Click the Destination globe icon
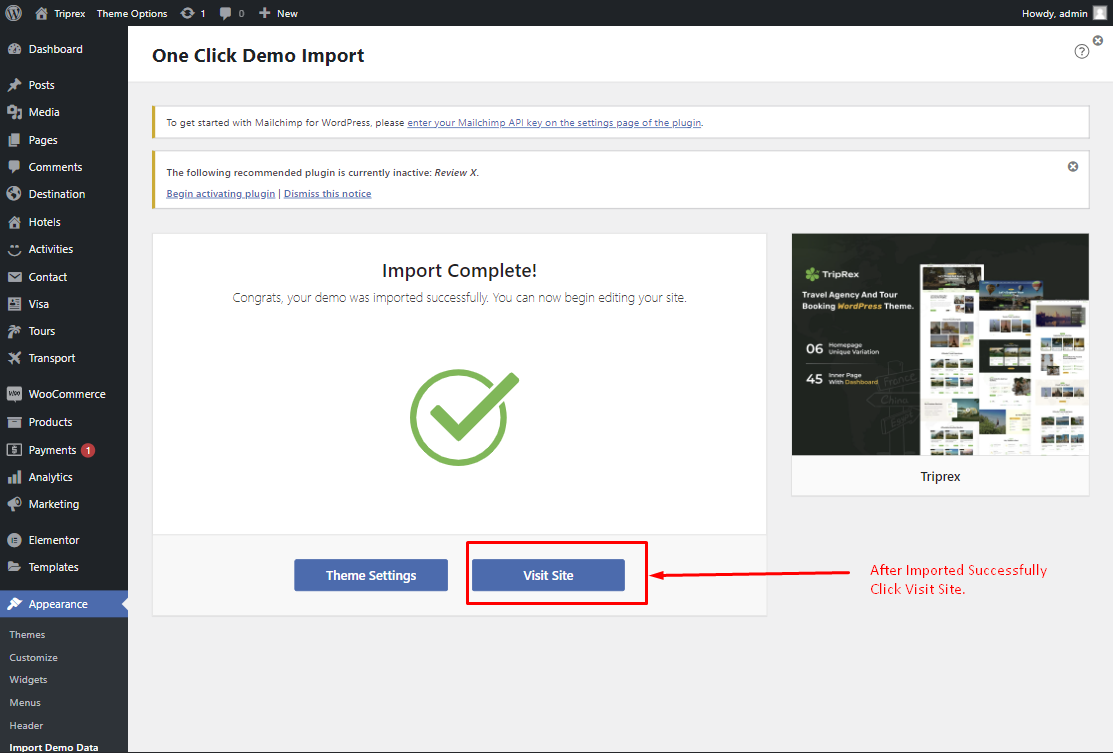1113x753 pixels. point(14,194)
